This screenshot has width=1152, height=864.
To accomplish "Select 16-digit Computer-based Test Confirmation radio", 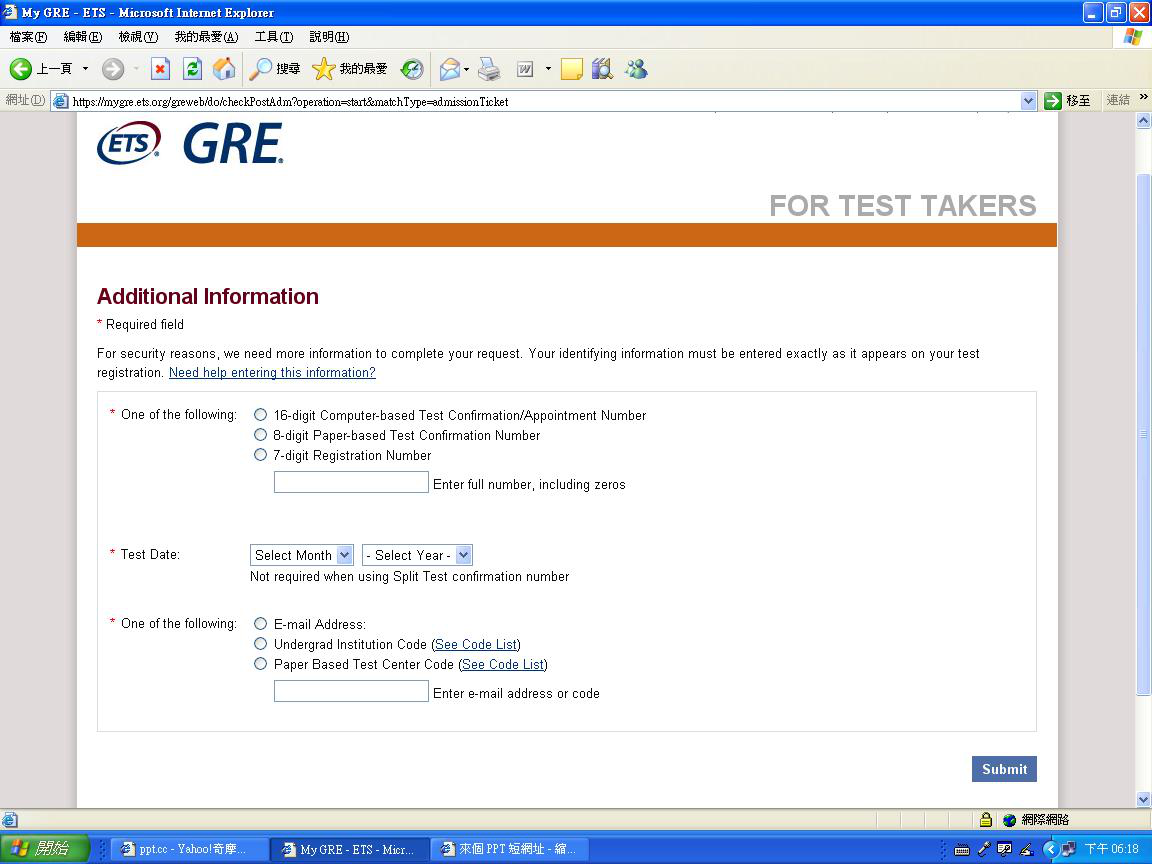I will [x=260, y=415].
